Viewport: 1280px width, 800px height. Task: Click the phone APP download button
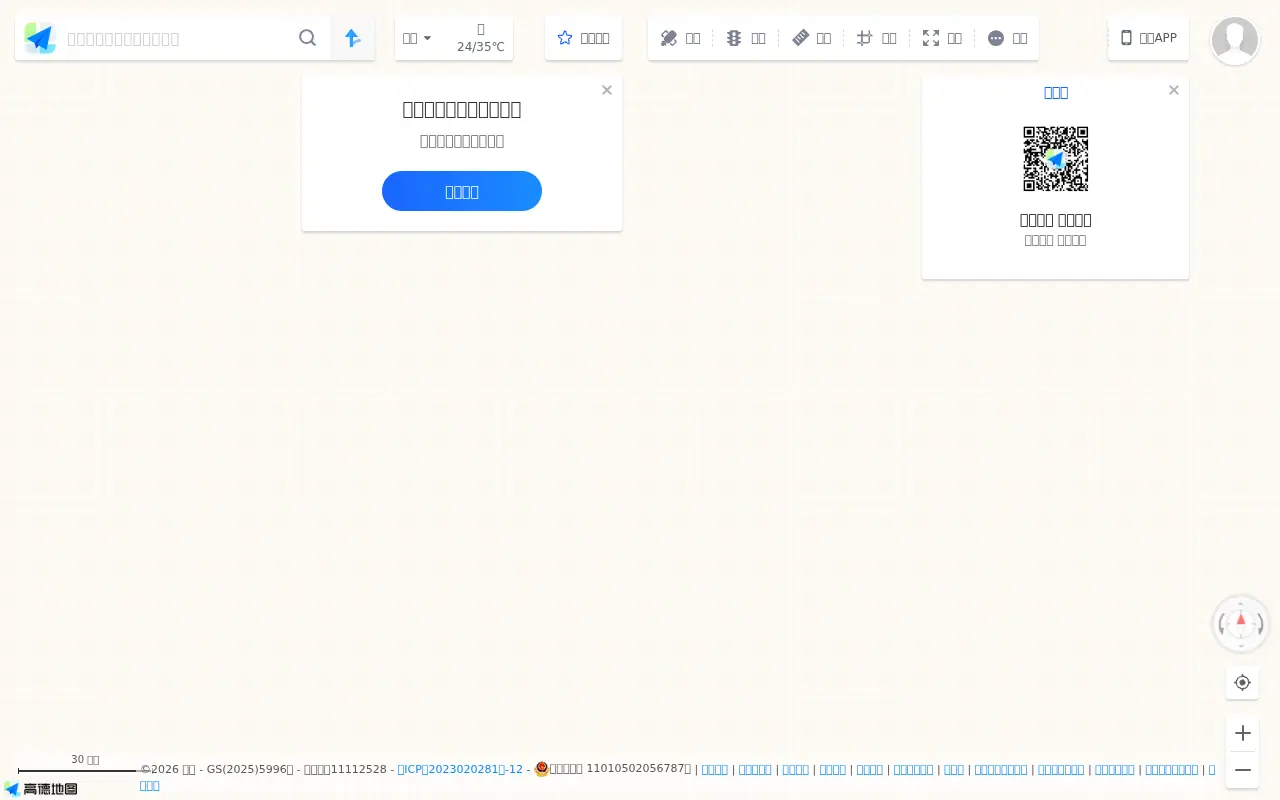click(x=1148, y=38)
